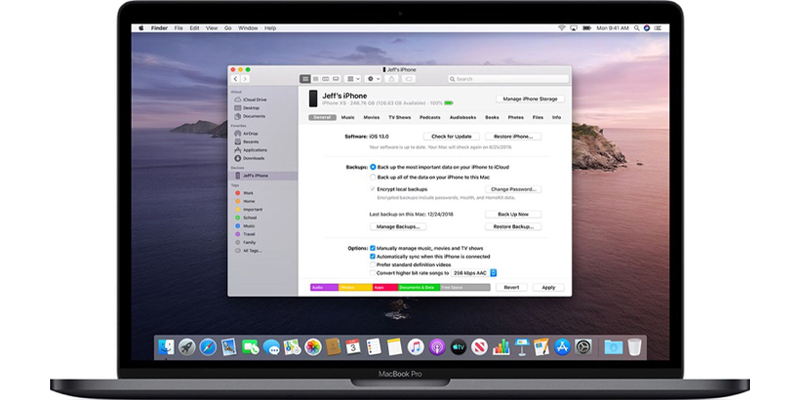The image size is (800, 400).
Task: Click the Finder Search field
Action: (508, 79)
